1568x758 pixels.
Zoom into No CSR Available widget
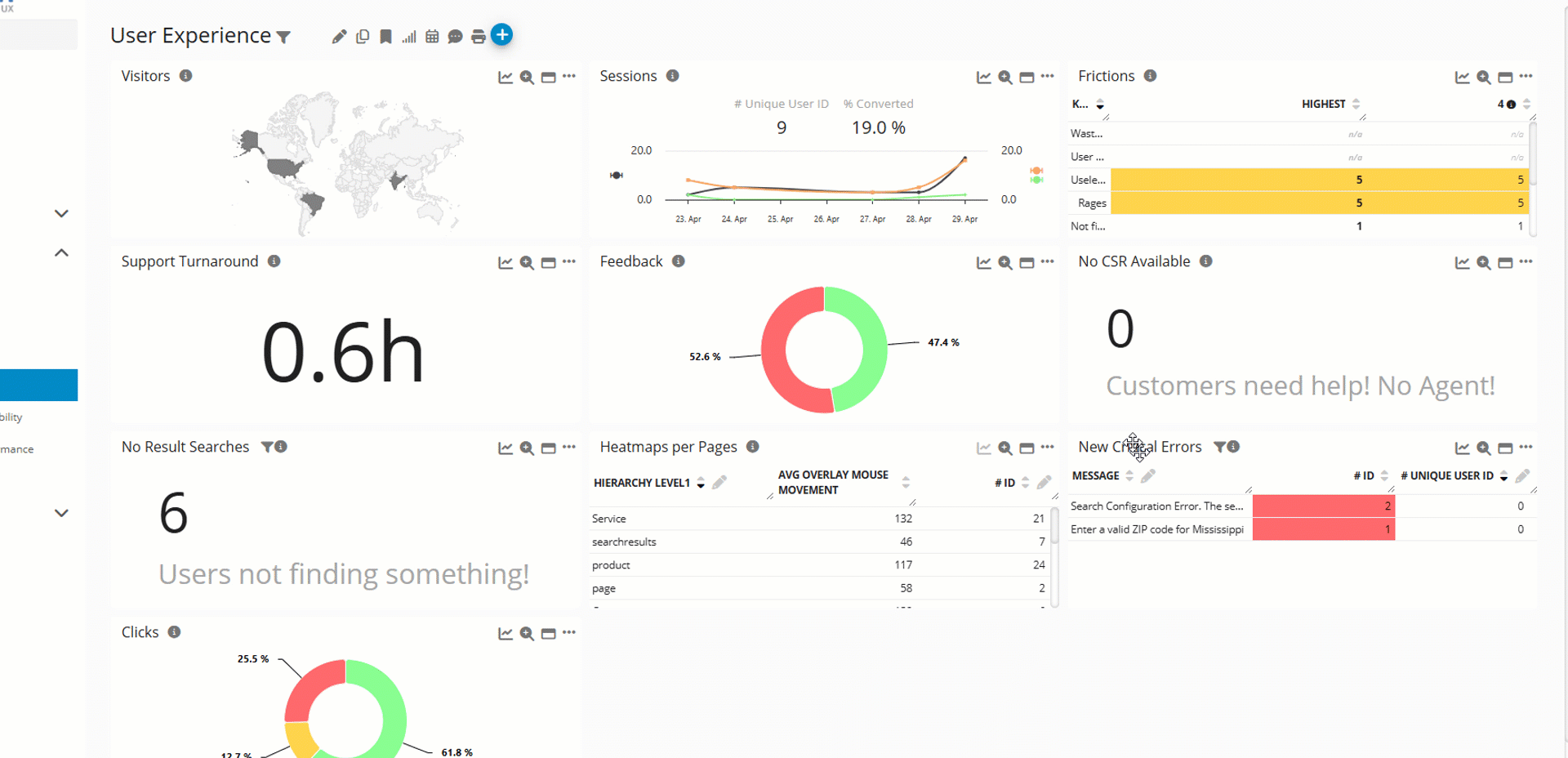point(1484,263)
